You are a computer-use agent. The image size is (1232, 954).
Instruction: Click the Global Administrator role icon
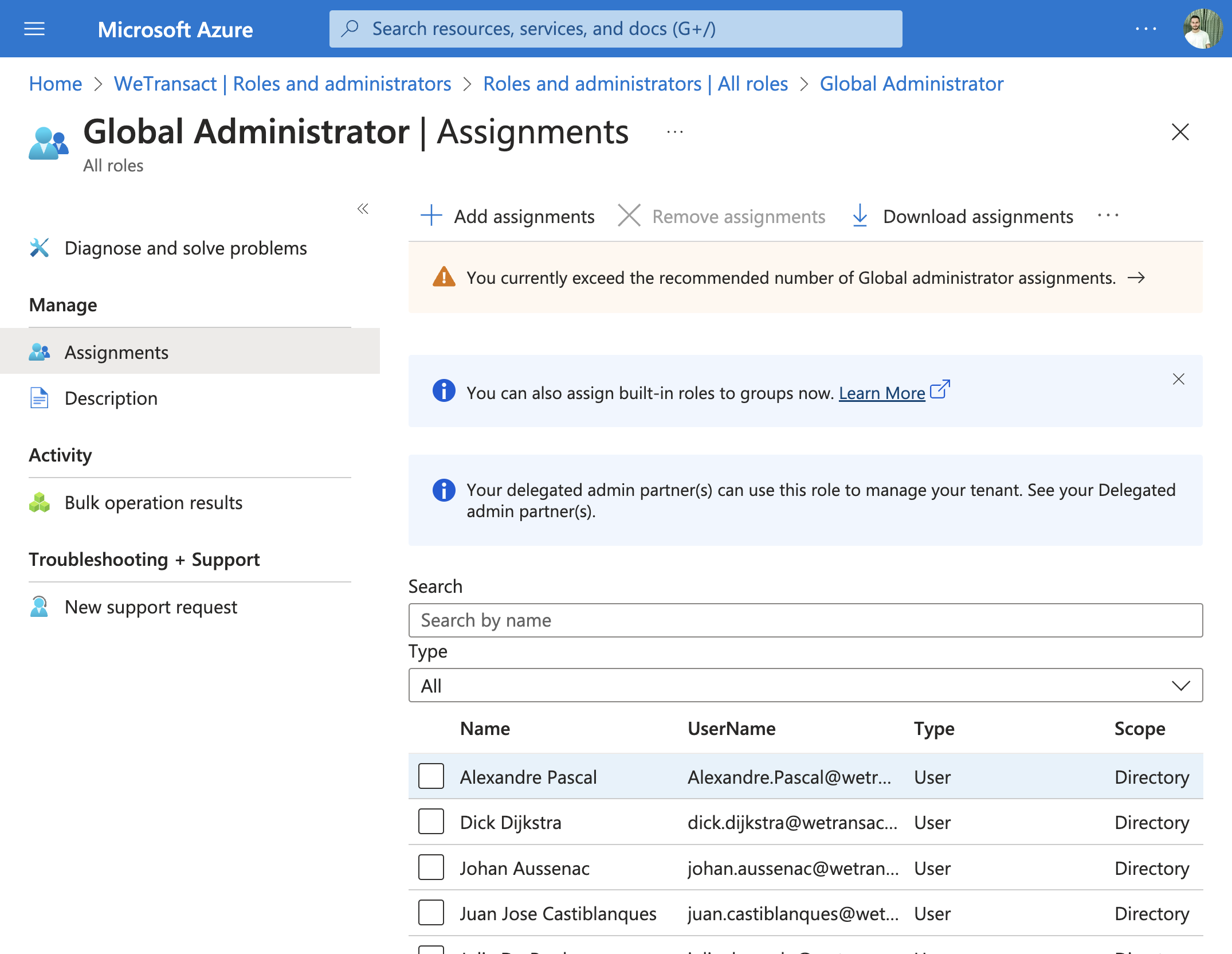coord(49,143)
